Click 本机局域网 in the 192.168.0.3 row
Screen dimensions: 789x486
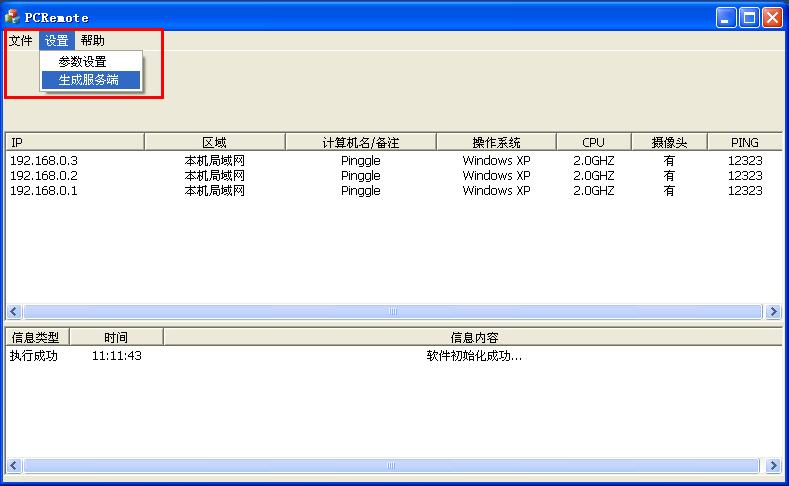215,160
